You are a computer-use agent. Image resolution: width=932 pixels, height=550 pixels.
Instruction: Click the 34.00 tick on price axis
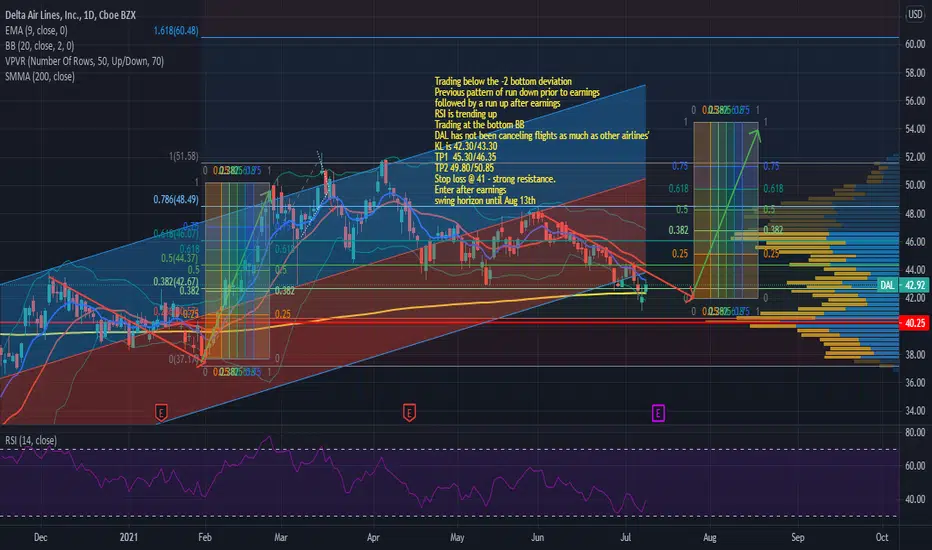[915, 411]
